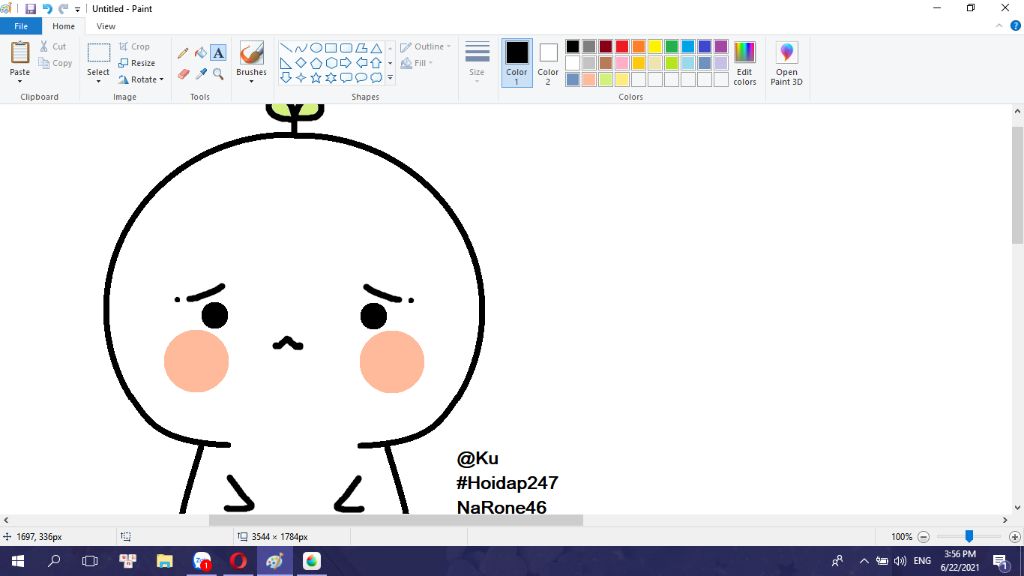Open the Windows Start menu
1024x576 pixels.
[x=18, y=561]
